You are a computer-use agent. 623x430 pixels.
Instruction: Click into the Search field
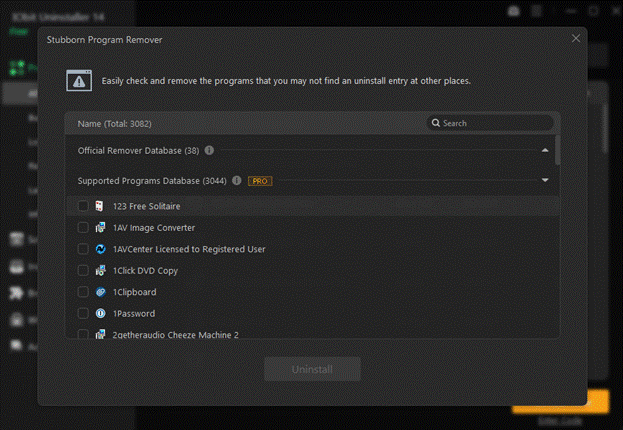tap(490, 123)
